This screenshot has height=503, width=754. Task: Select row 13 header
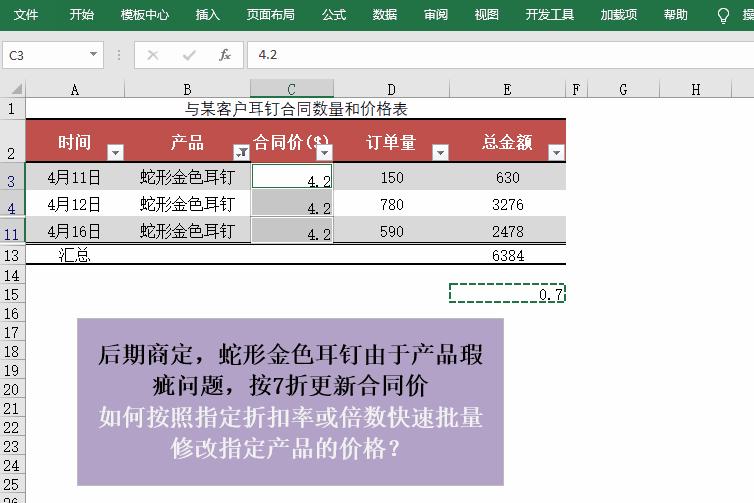coord(12,255)
